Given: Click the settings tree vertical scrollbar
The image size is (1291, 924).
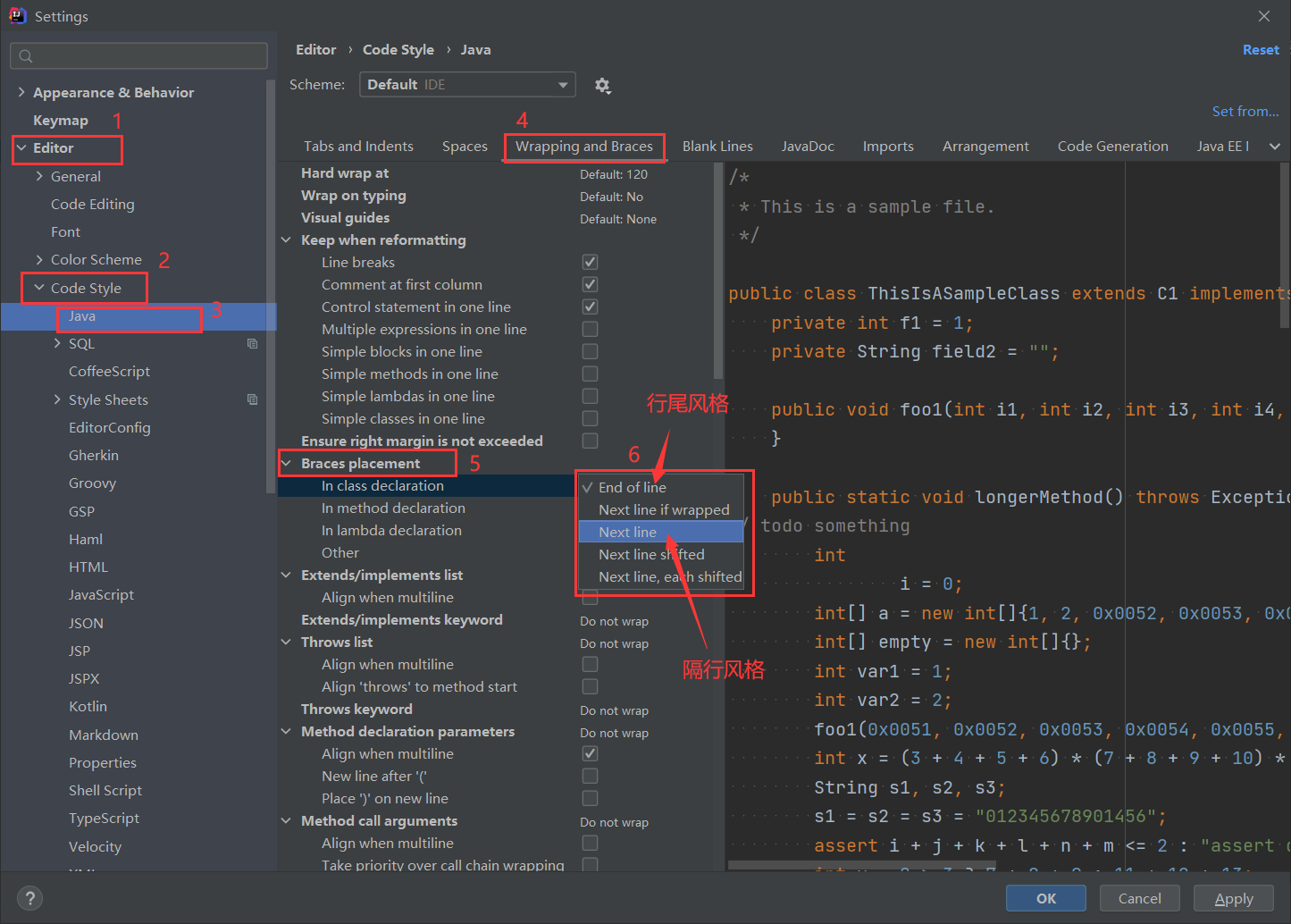Looking at the screenshot, I should [271, 286].
